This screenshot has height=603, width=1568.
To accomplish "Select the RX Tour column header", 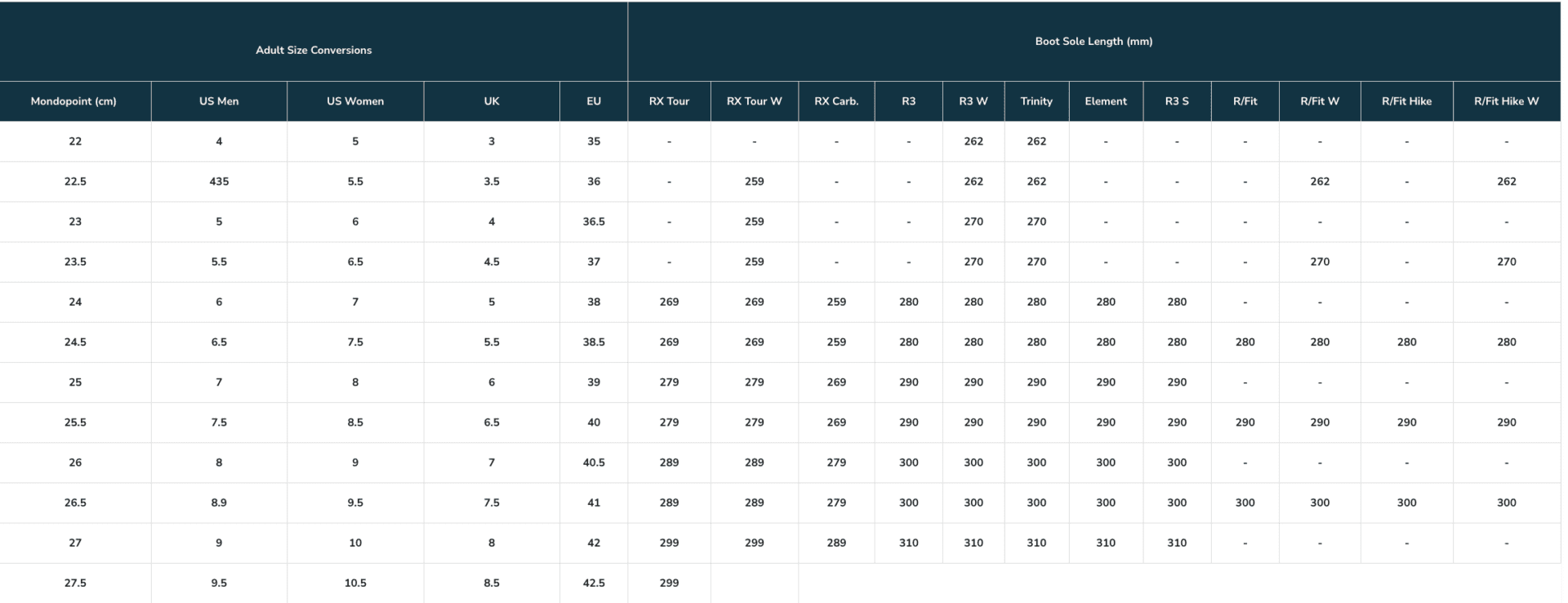I will (669, 101).
